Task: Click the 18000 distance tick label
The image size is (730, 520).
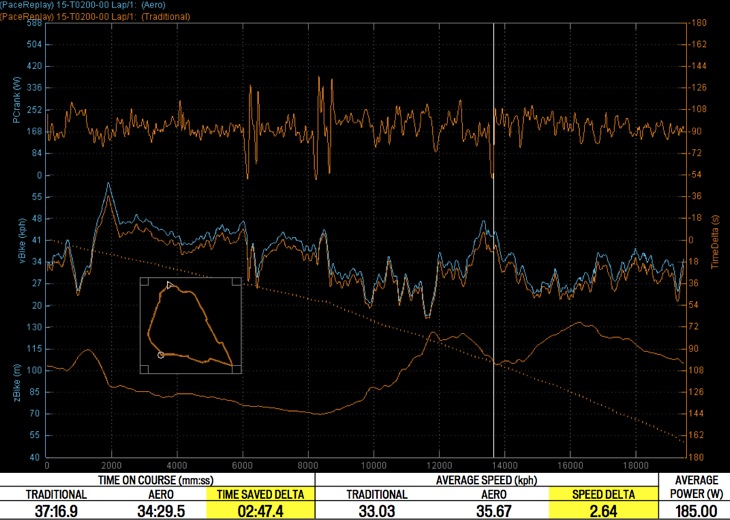Action: (x=635, y=466)
